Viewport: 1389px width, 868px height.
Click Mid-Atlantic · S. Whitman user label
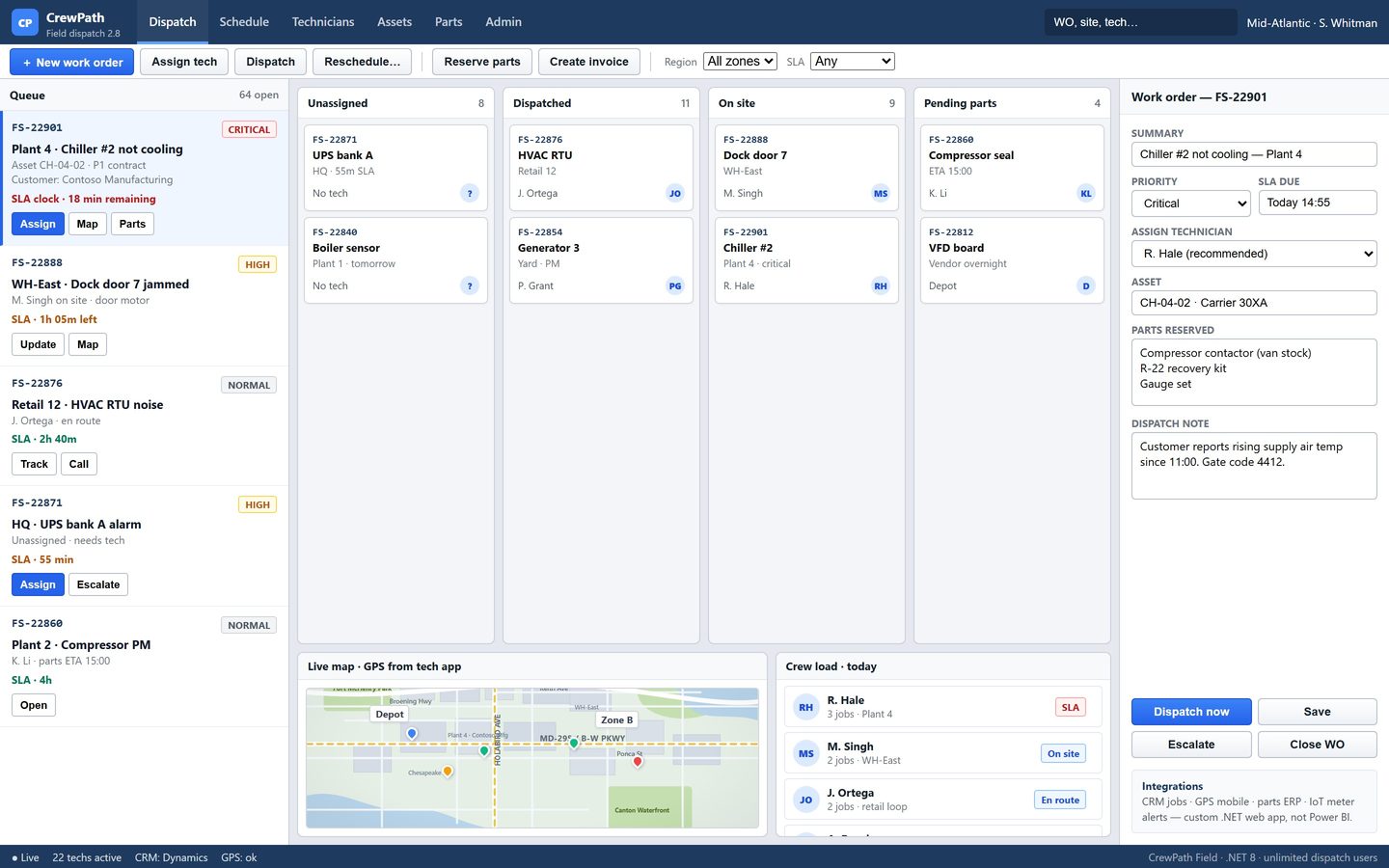[x=1312, y=22]
